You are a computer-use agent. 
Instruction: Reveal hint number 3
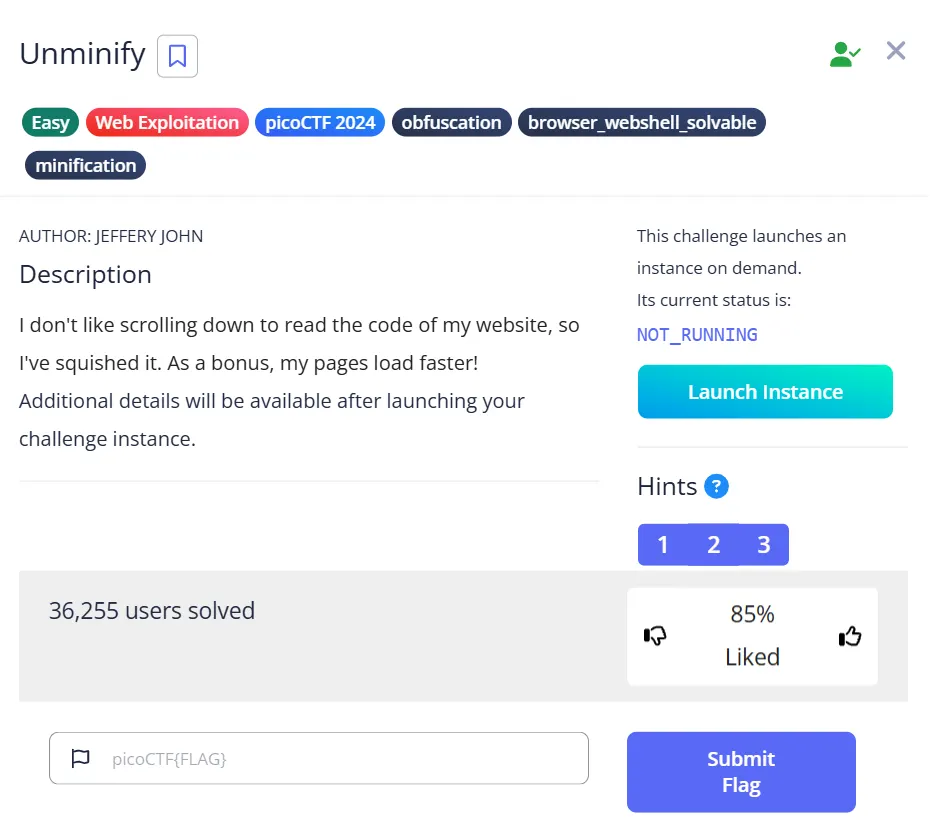point(763,544)
